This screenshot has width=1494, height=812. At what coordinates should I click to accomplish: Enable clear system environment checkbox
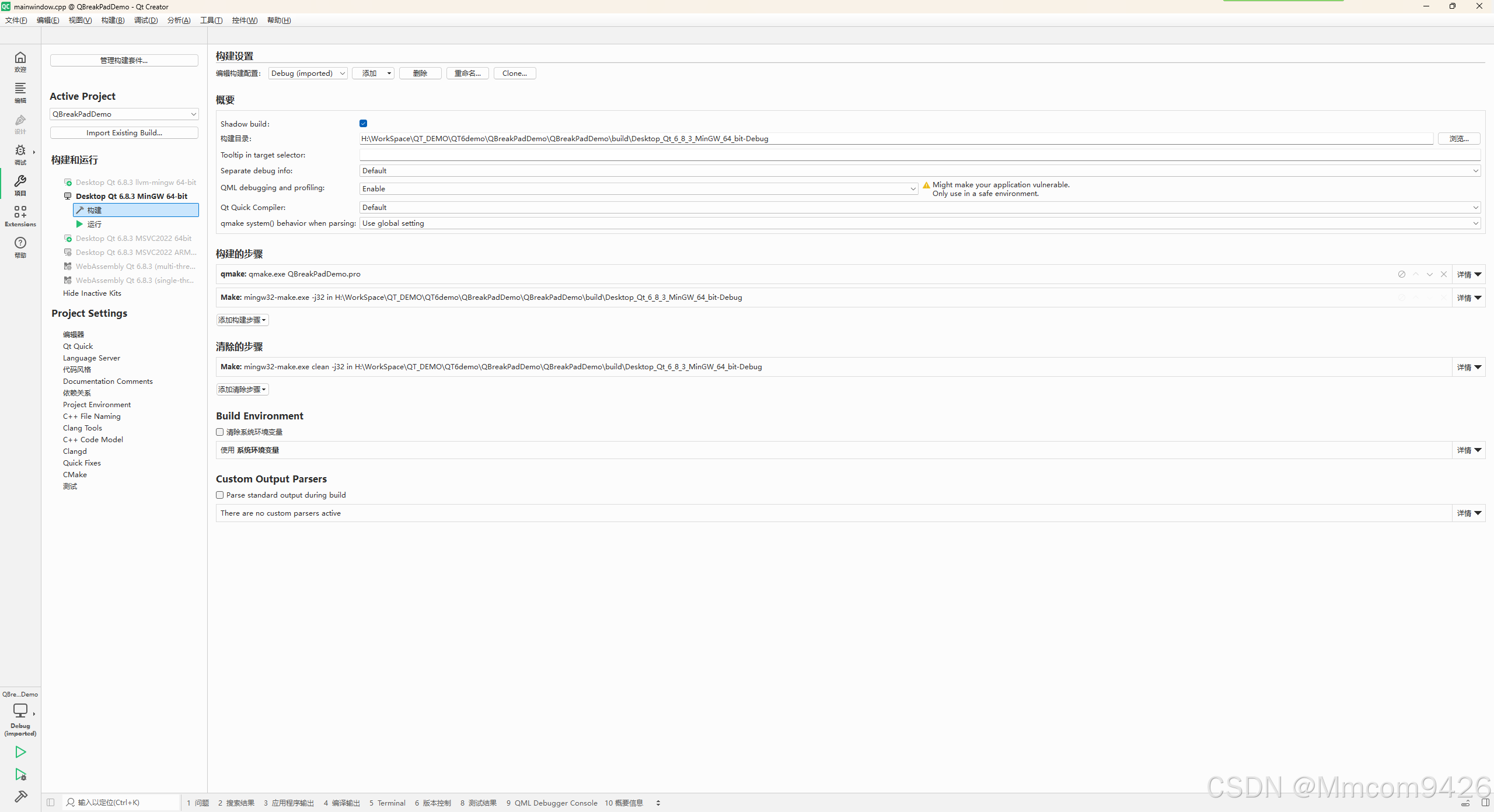(x=220, y=432)
